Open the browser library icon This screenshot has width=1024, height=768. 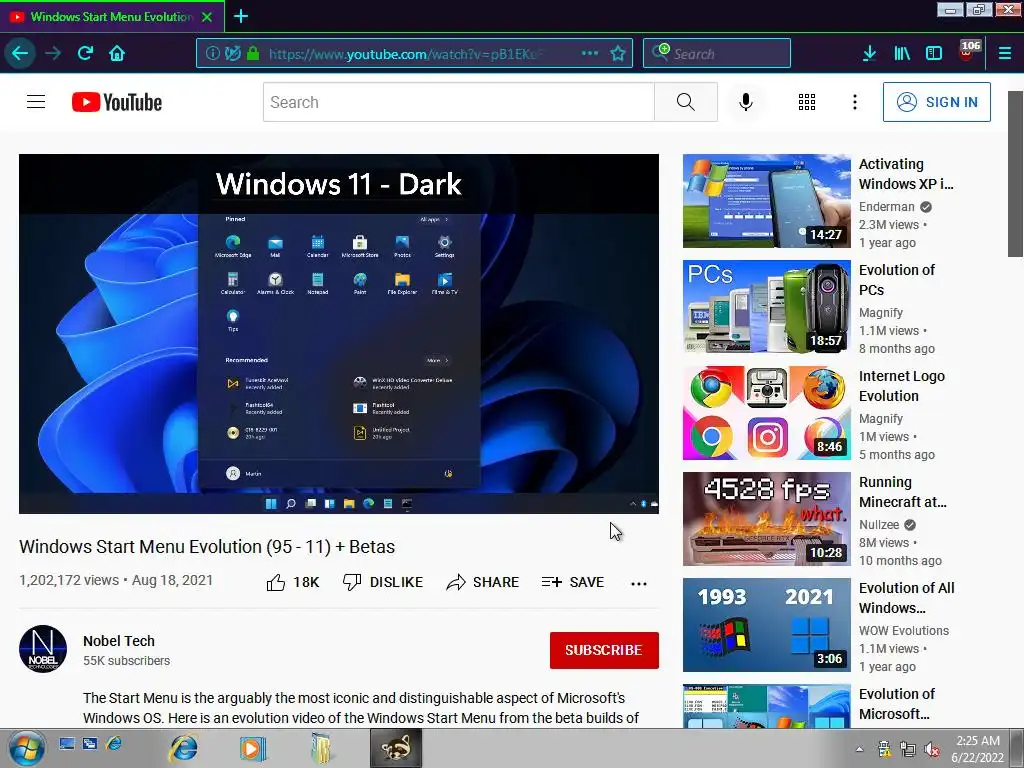pyautogui.click(x=902, y=53)
